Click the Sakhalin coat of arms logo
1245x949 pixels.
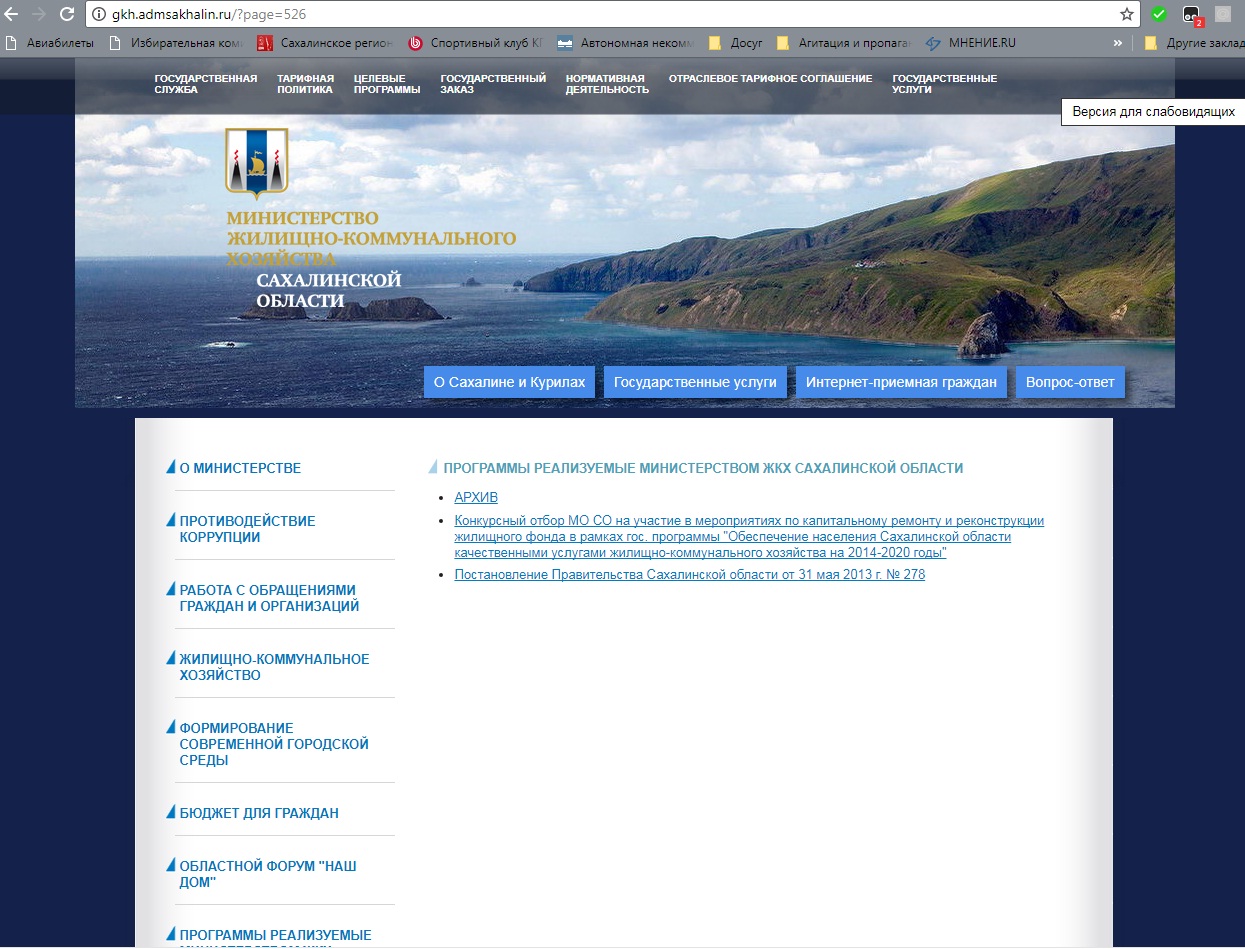click(257, 163)
